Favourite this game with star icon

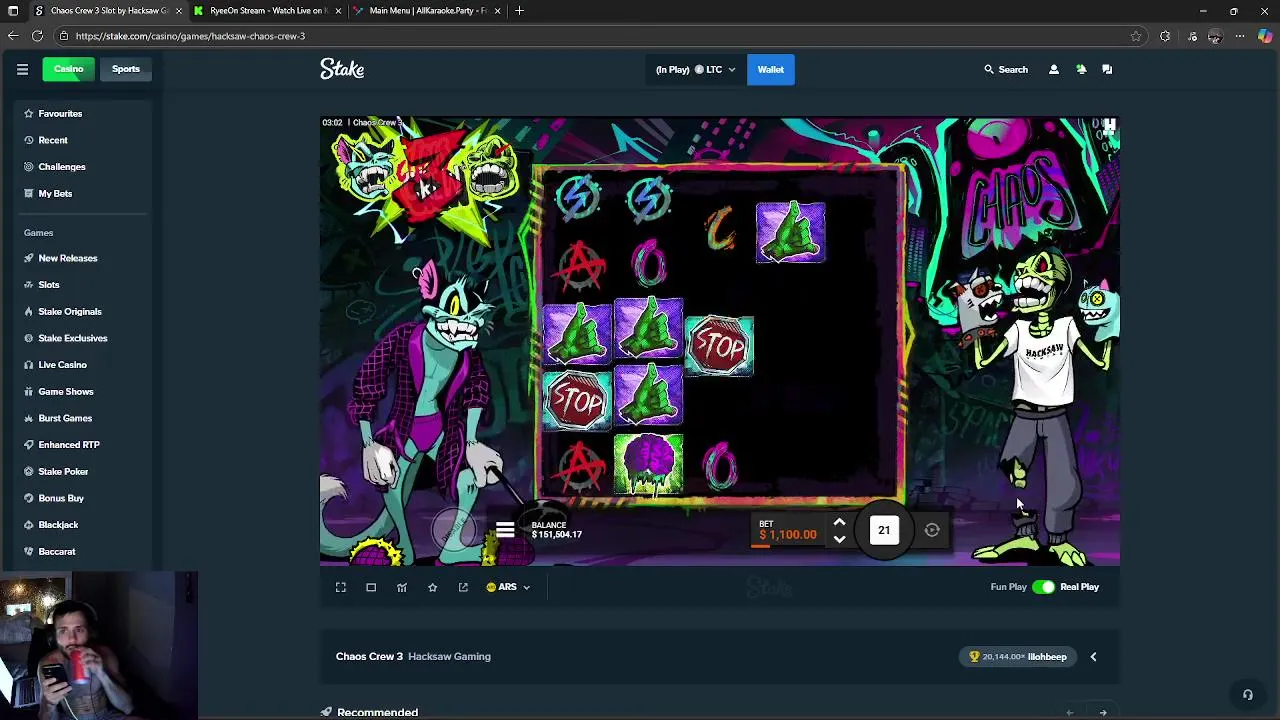432,587
